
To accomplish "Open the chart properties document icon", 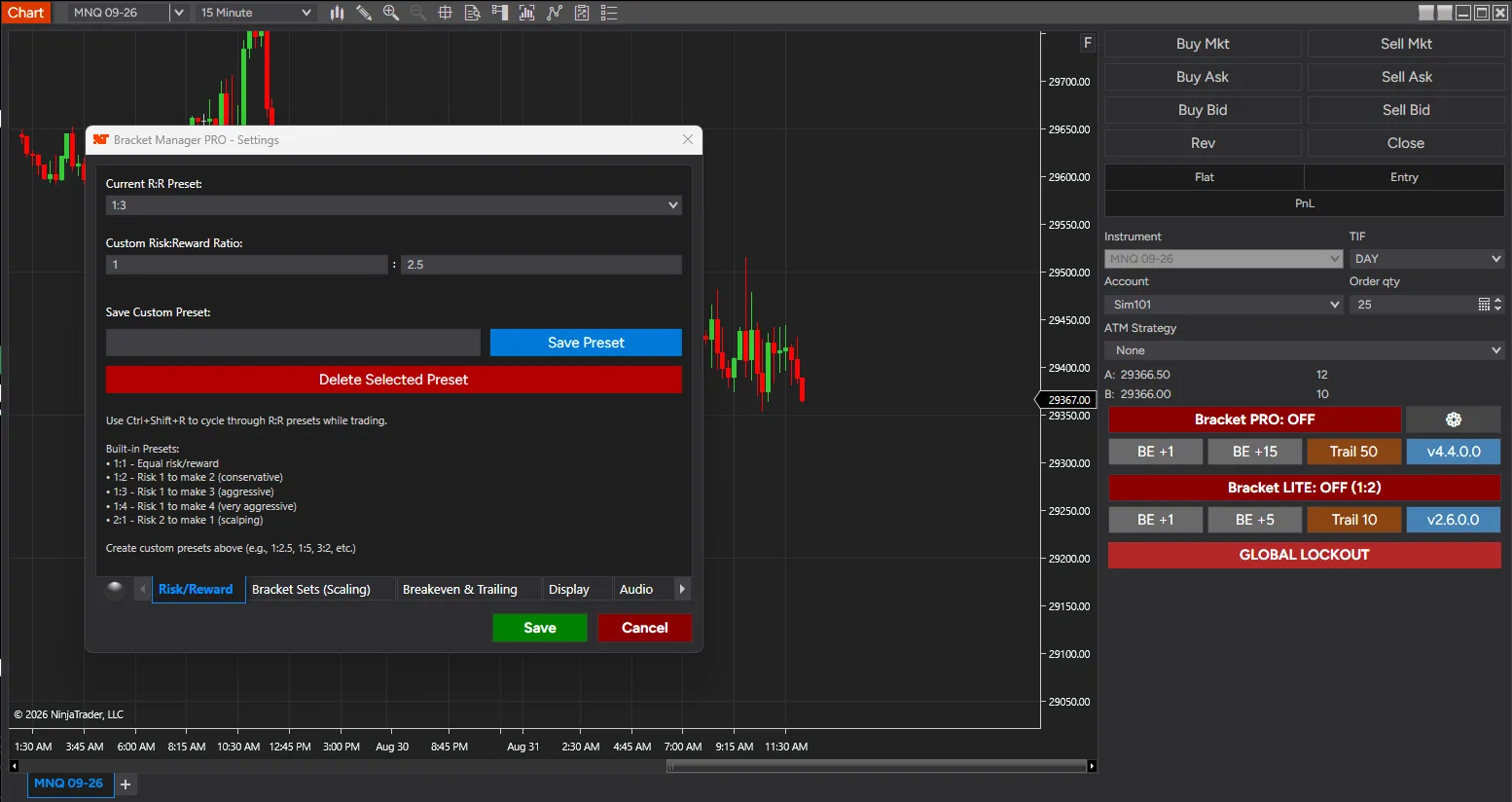I will tap(582, 13).
